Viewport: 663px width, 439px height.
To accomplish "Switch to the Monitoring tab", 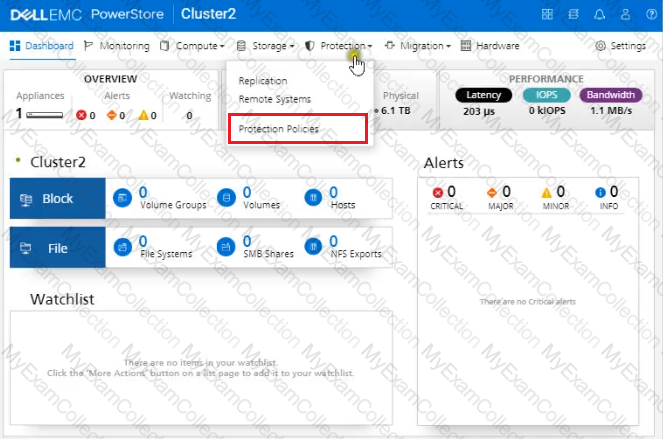I will click(x=117, y=46).
